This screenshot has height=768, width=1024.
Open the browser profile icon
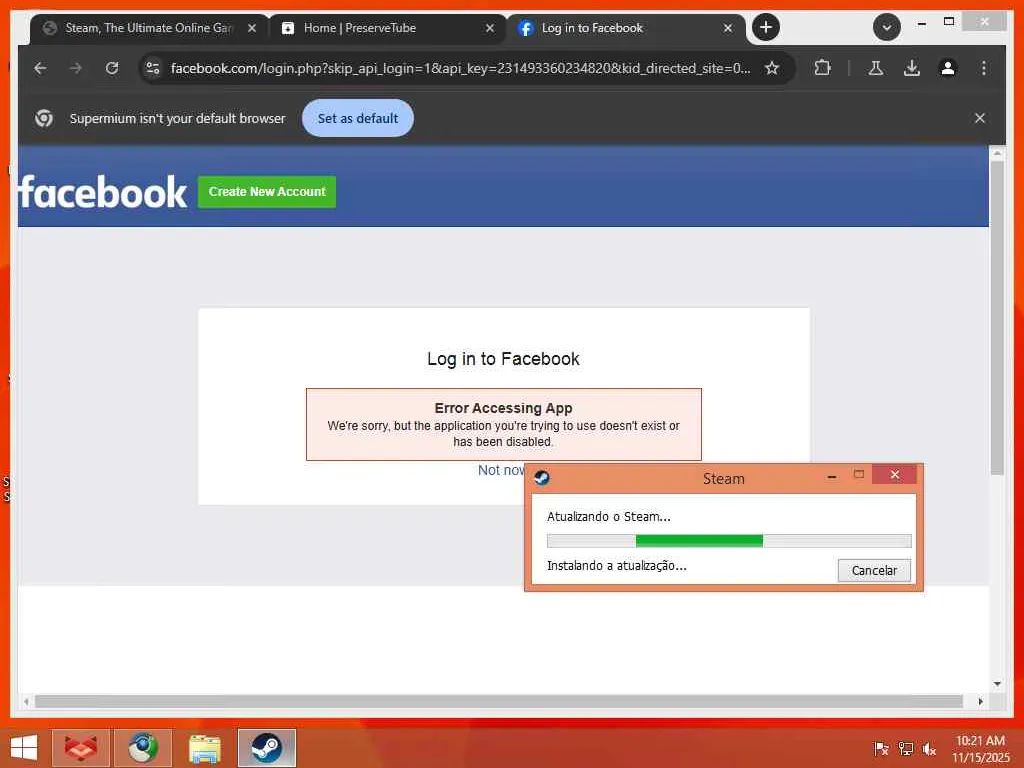click(948, 68)
